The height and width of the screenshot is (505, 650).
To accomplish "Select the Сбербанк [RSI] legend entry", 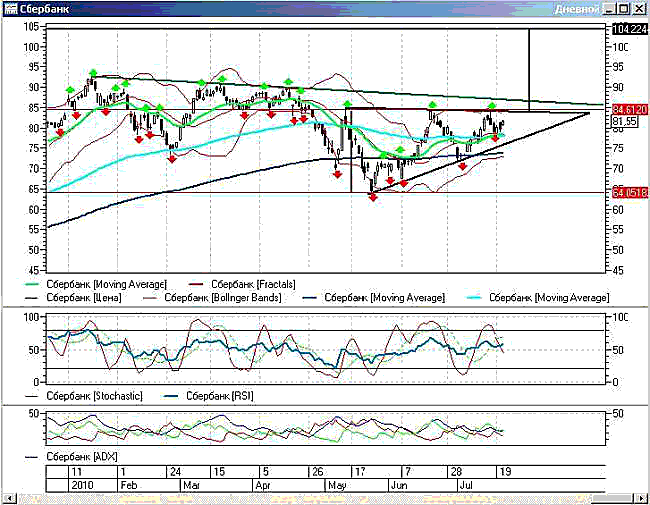I will [x=207, y=396].
